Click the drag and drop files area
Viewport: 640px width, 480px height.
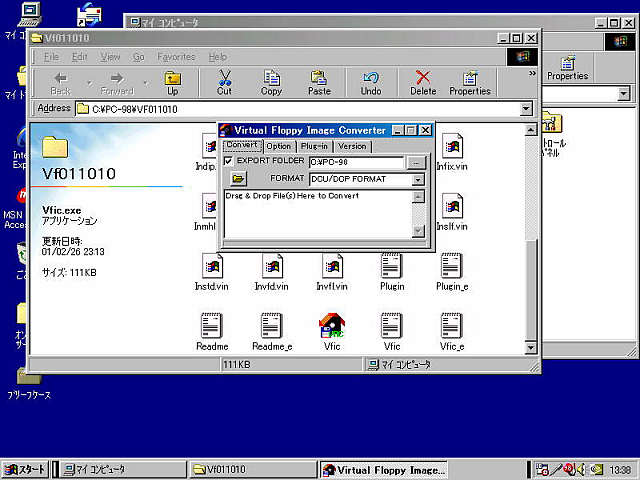[x=318, y=214]
